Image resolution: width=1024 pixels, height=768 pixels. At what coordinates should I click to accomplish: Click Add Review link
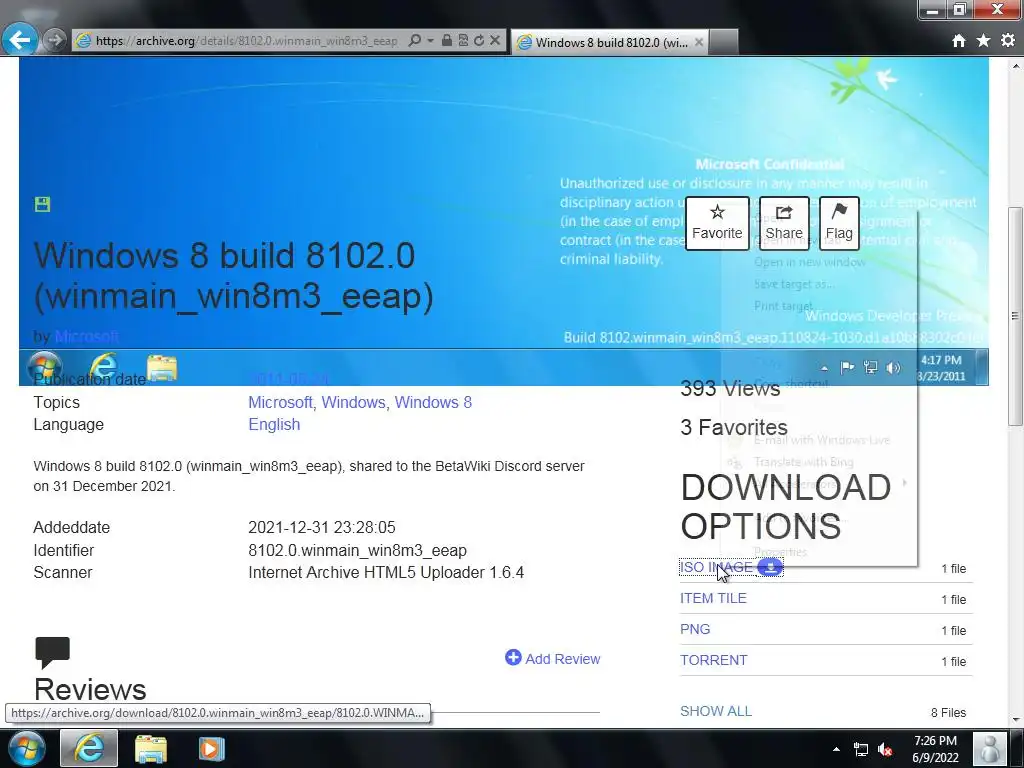(x=562, y=659)
